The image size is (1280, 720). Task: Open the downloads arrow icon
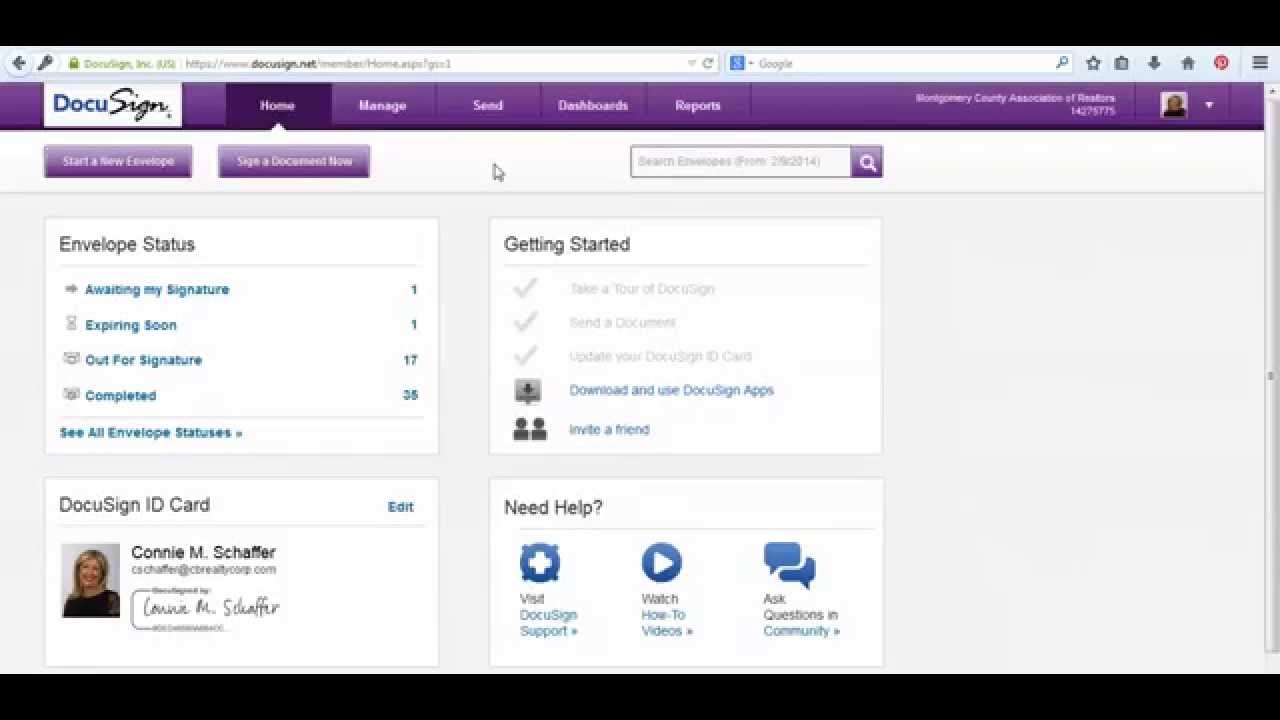point(1154,63)
